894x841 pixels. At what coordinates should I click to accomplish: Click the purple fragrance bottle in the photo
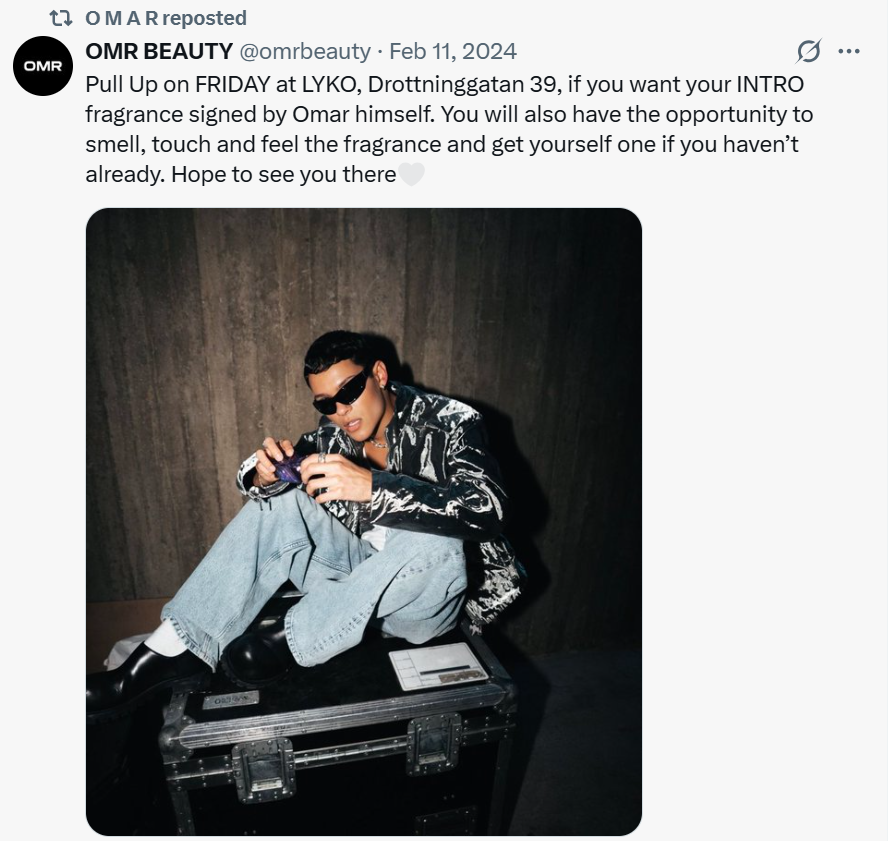coord(291,467)
